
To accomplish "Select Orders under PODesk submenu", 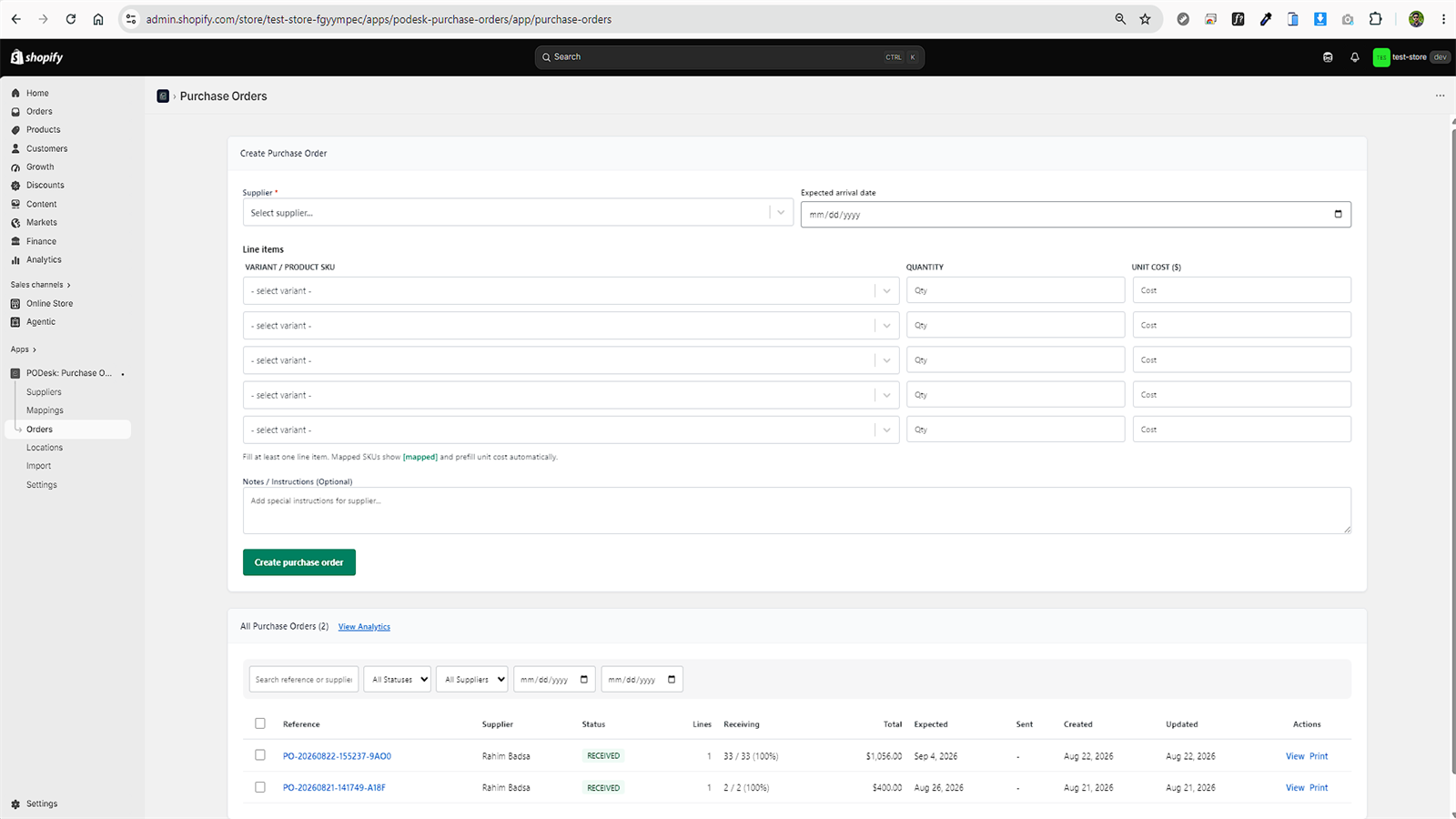I will (x=67, y=430).
